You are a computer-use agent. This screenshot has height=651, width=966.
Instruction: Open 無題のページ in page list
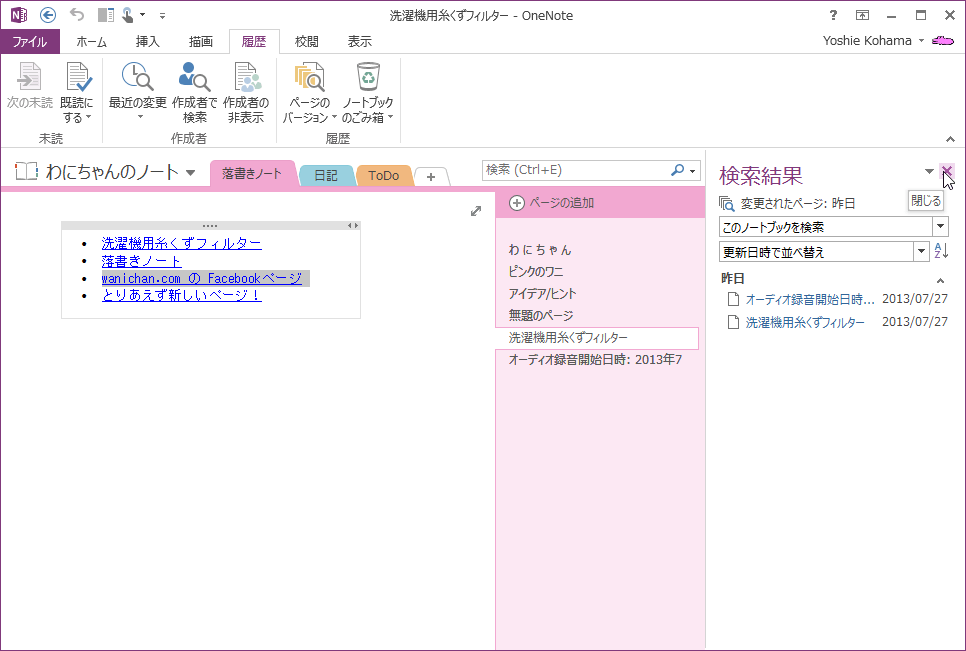(x=540, y=316)
